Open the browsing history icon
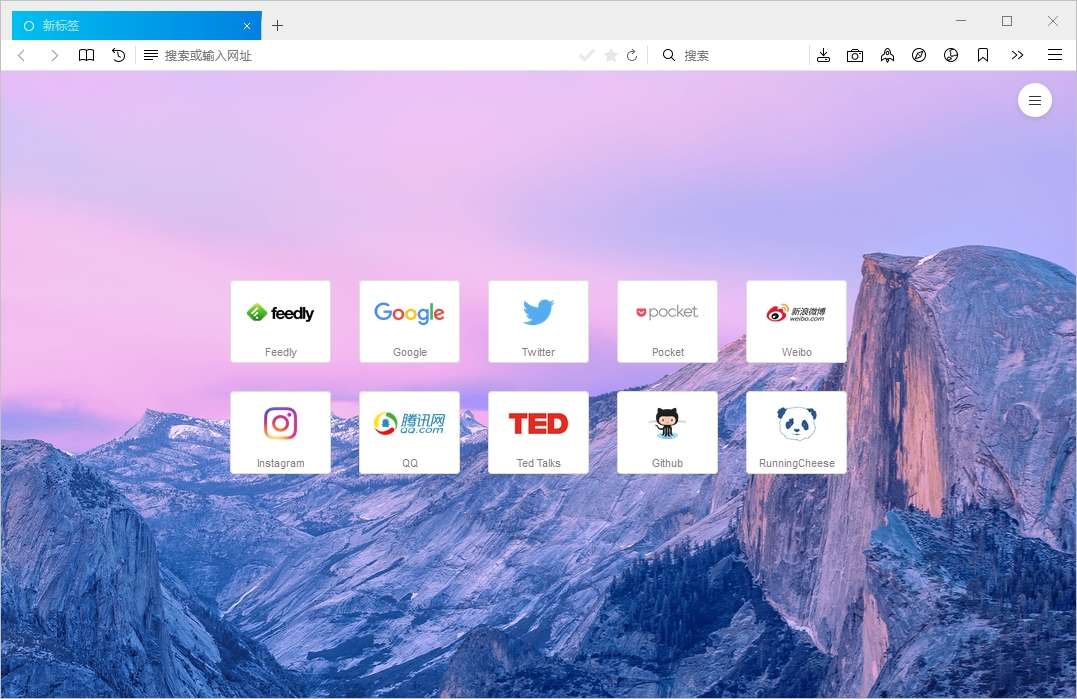 pyautogui.click(x=119, y=55)
